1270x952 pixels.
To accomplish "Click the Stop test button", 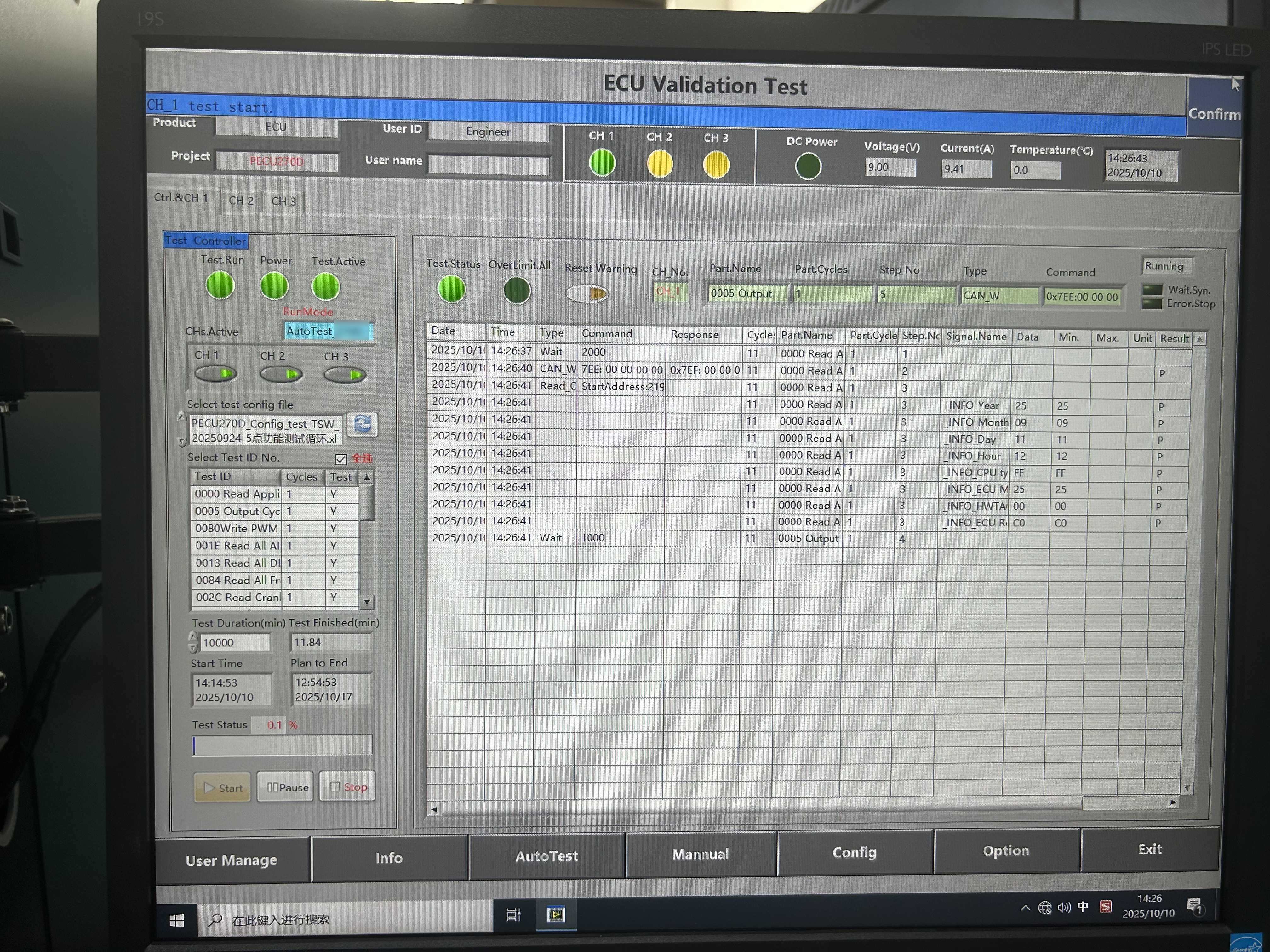I will pos(348,787).
